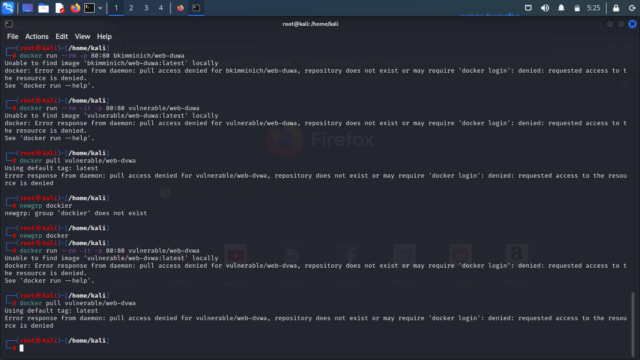Open the terminal Actions menu
640x360 pixels.
tap(37, 36)
